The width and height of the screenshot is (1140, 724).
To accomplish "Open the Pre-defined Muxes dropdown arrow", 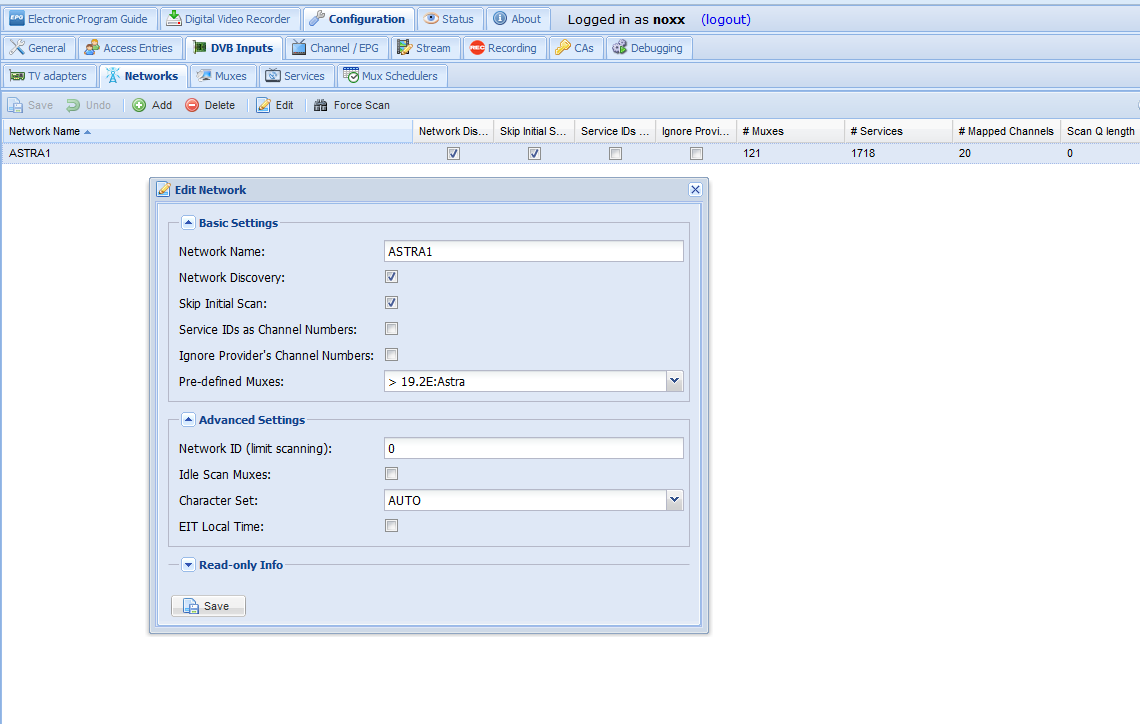I will click(675, 381).
